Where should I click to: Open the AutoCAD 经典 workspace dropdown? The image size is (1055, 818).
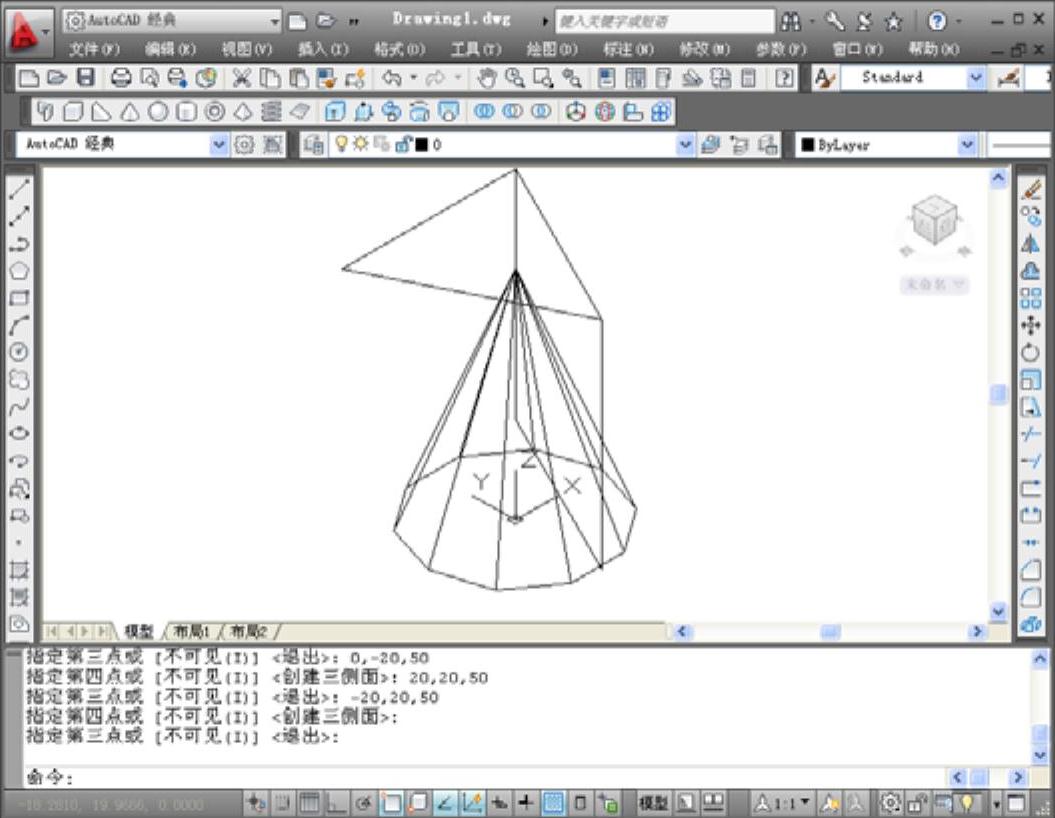(219, 145)
